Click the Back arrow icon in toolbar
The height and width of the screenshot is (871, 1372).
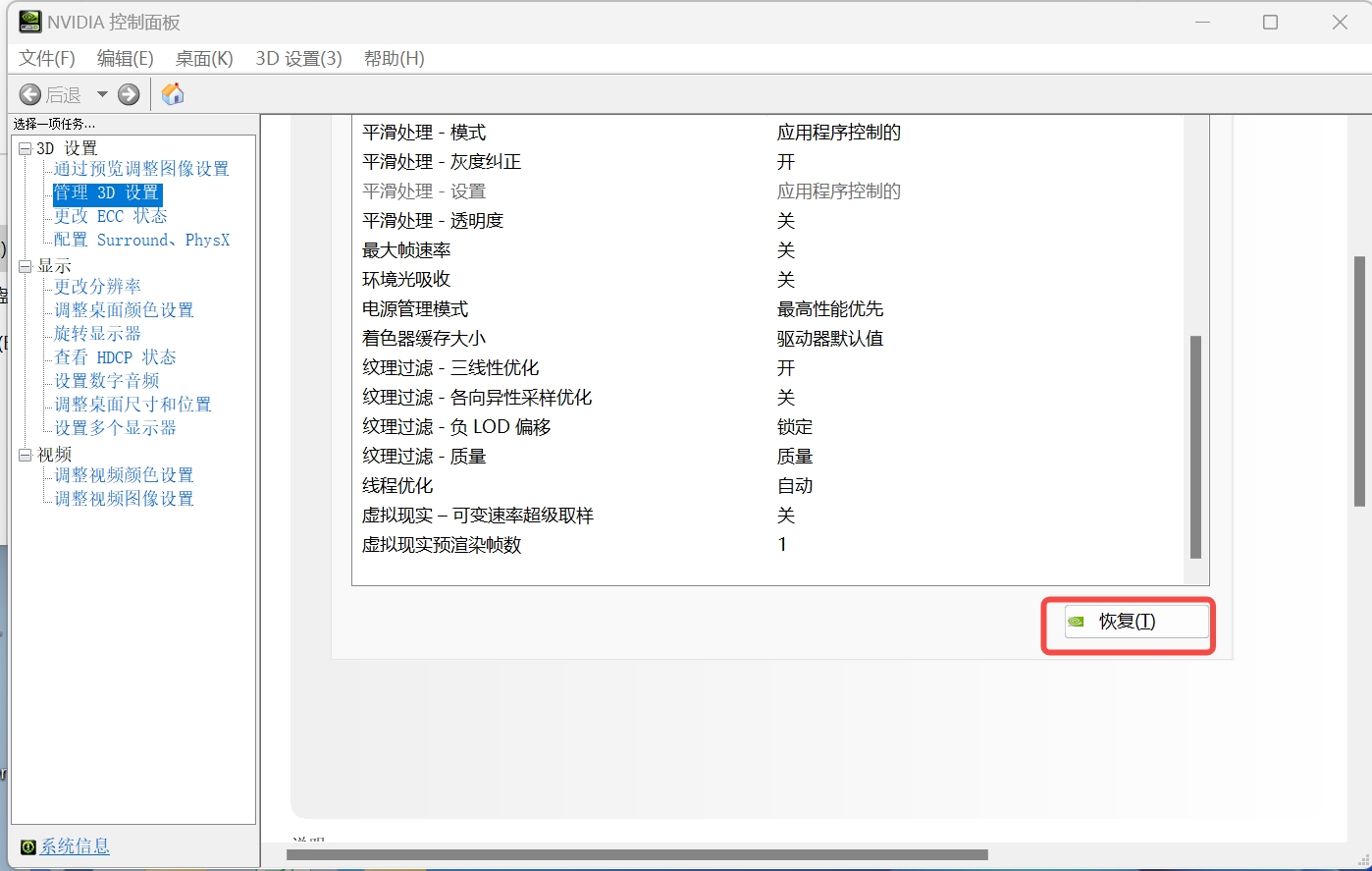(x=30, y=94)
